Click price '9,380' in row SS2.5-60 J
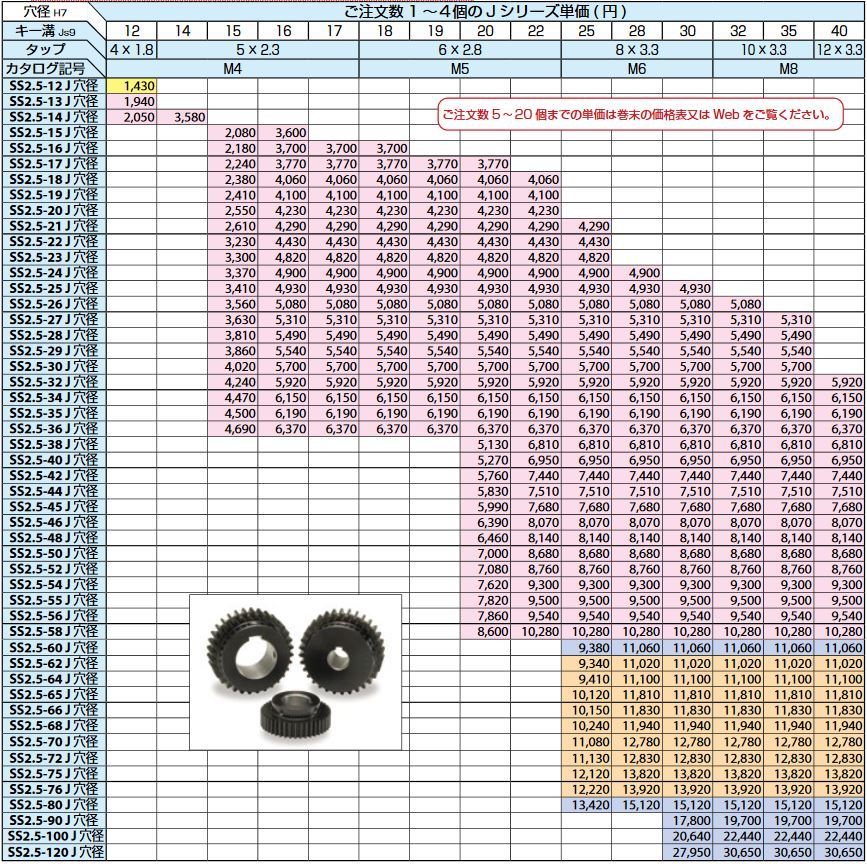The height and width of the screenshot is (864, 867). (x=587, y=648)
